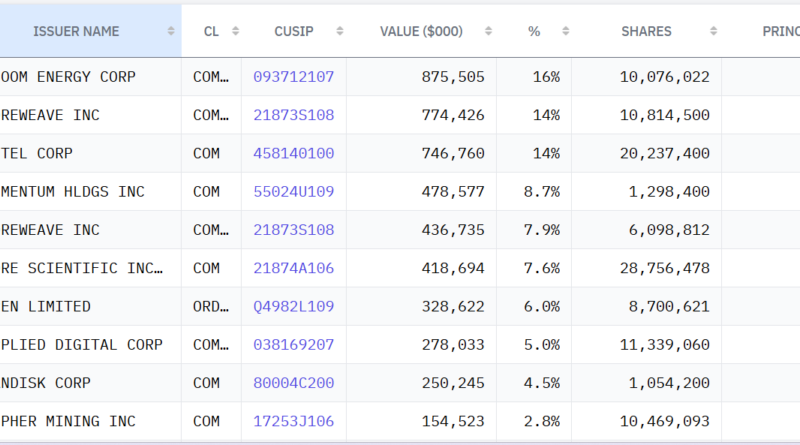Click the sort icon in Issuer Name header
Viewport: 800px width, 445px height.
point(171,32)
